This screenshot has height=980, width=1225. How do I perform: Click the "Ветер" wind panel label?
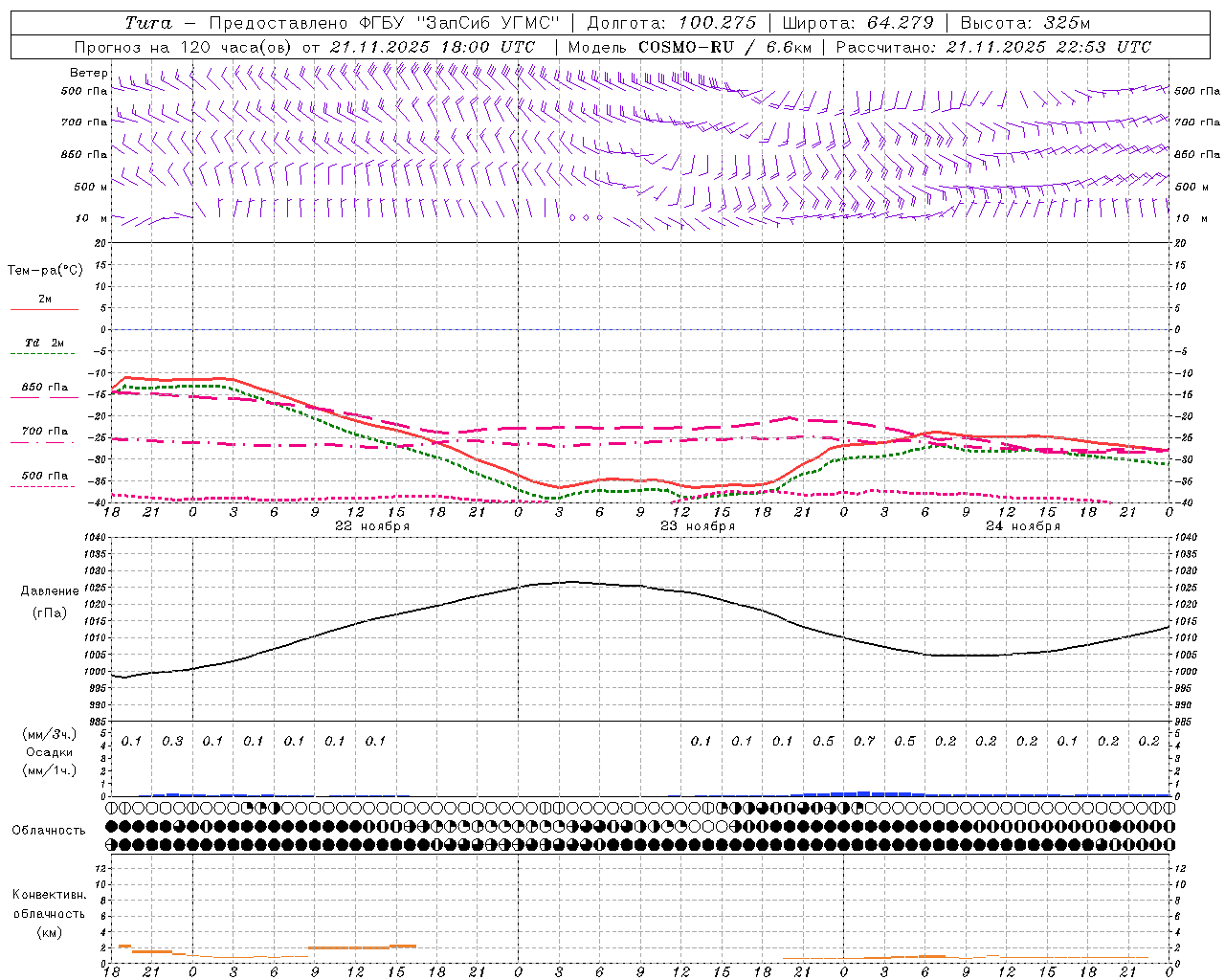pyautogui.click(x=88, y=73)
